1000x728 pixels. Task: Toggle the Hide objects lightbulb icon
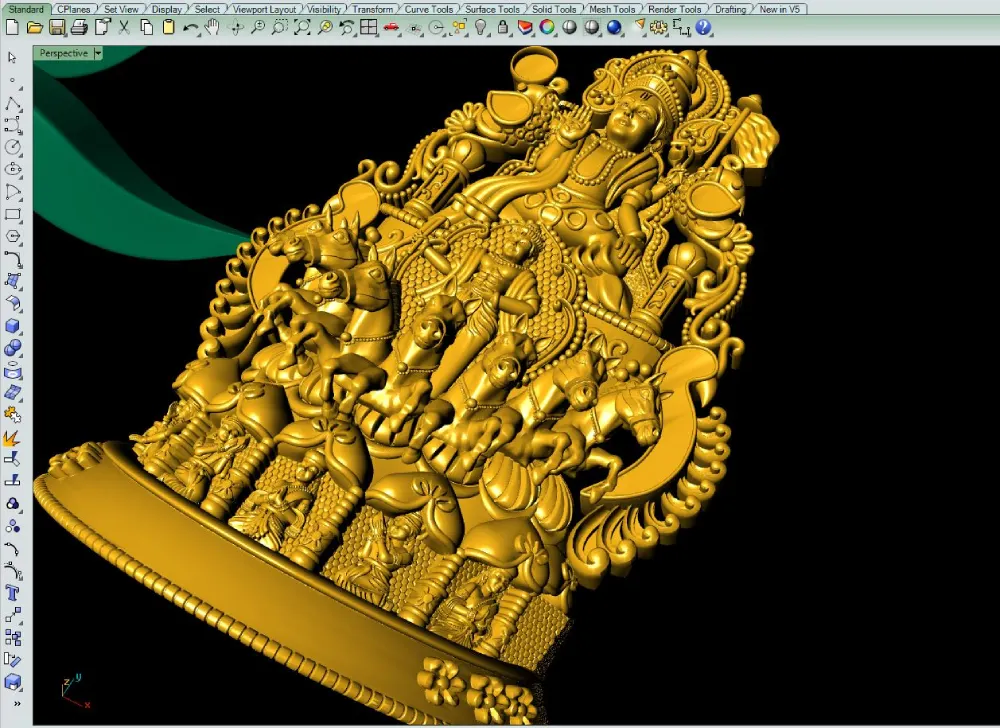click(x=480, y=27)
